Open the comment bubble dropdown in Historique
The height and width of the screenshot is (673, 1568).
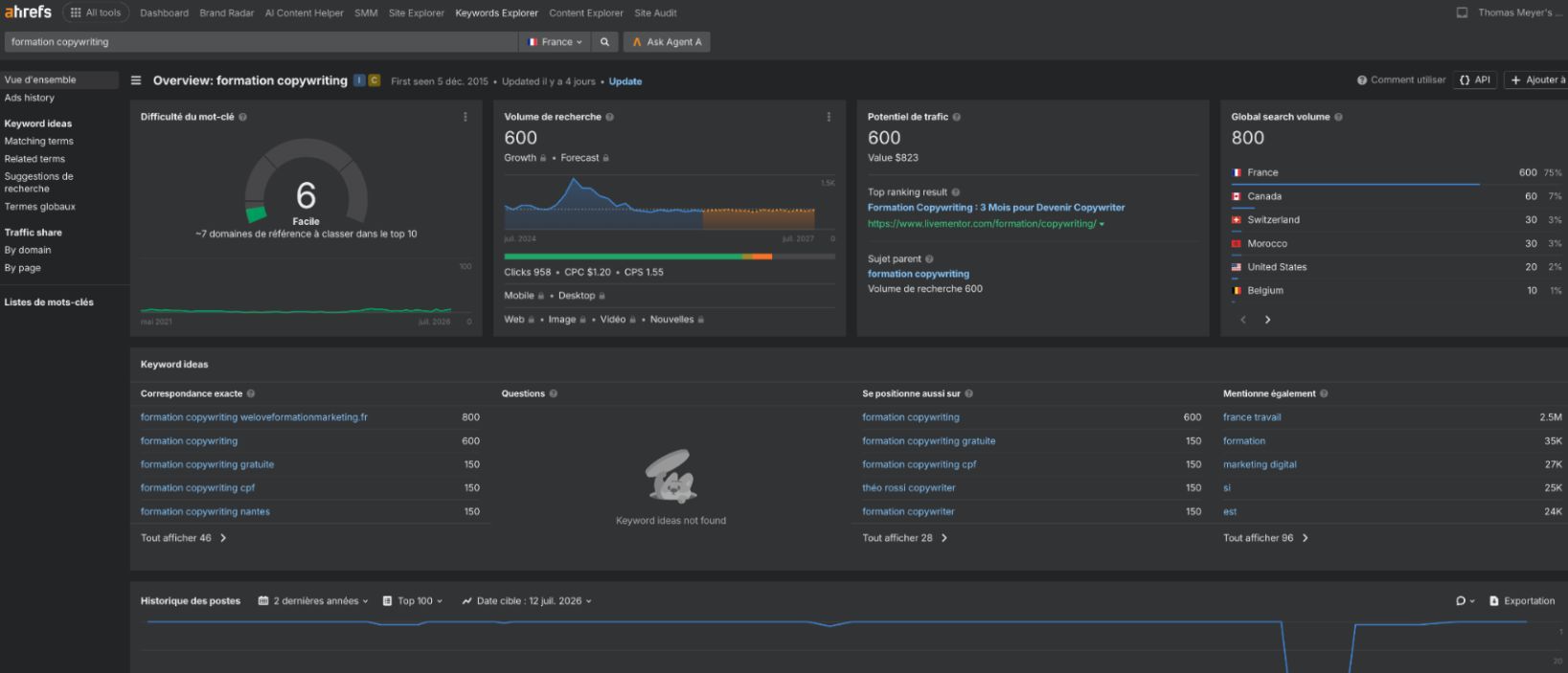pyautogui.click(x=1465, y=601)
